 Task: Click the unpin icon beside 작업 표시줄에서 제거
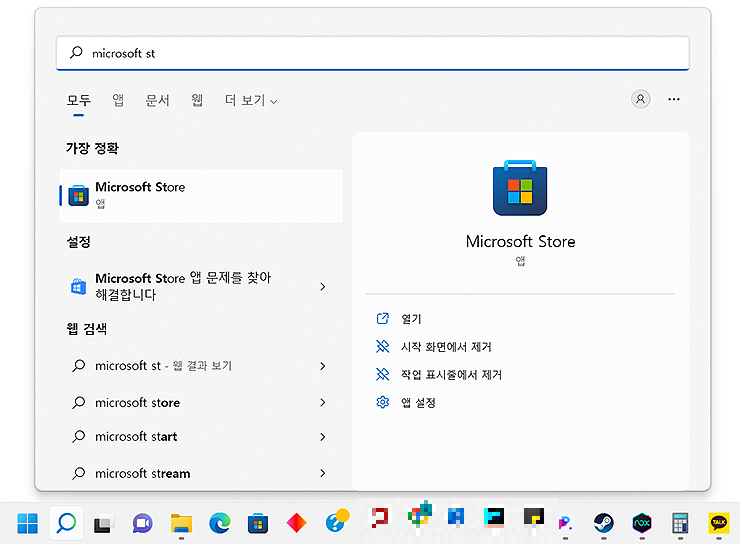(383, 375)
